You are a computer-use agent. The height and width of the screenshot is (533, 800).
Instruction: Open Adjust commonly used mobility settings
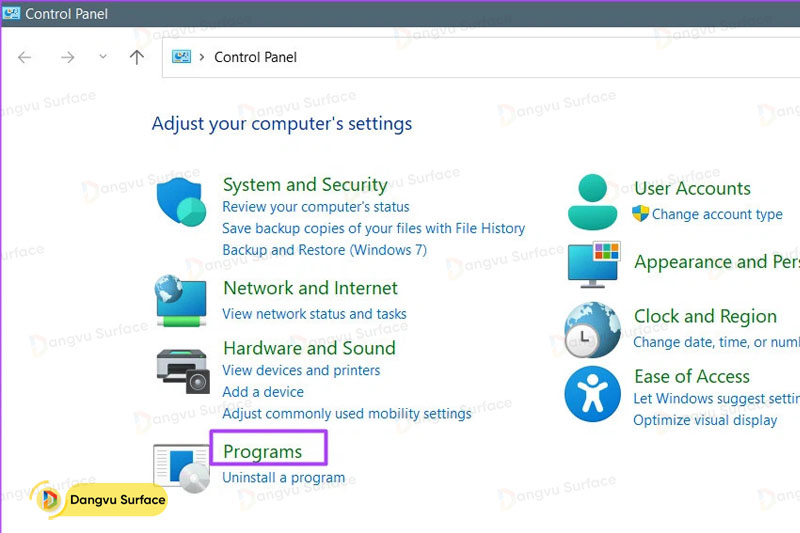tap(346, 414)
